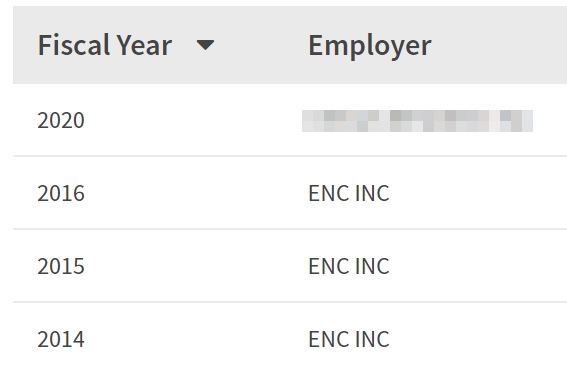The width and height of the screenshot is (567, 381).
Task: Click divider line below the 2016 row
Action: click(290, 229)
